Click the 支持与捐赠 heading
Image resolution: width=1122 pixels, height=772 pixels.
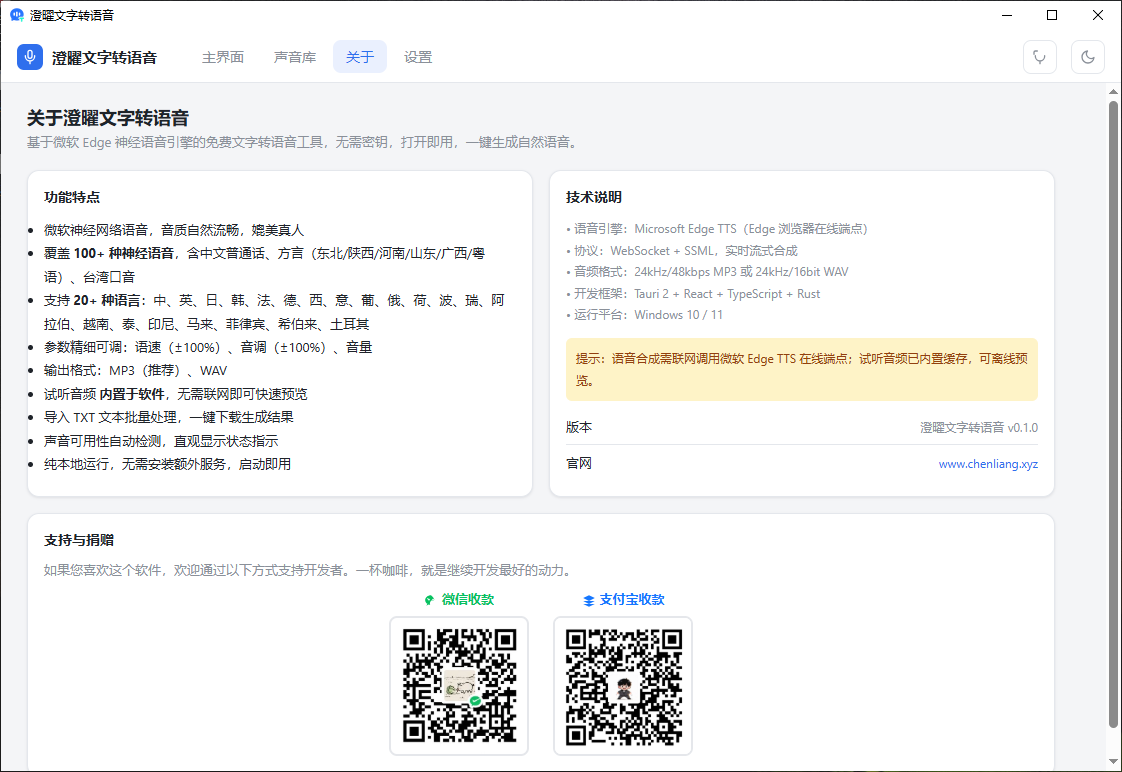[x=79, y=540]
